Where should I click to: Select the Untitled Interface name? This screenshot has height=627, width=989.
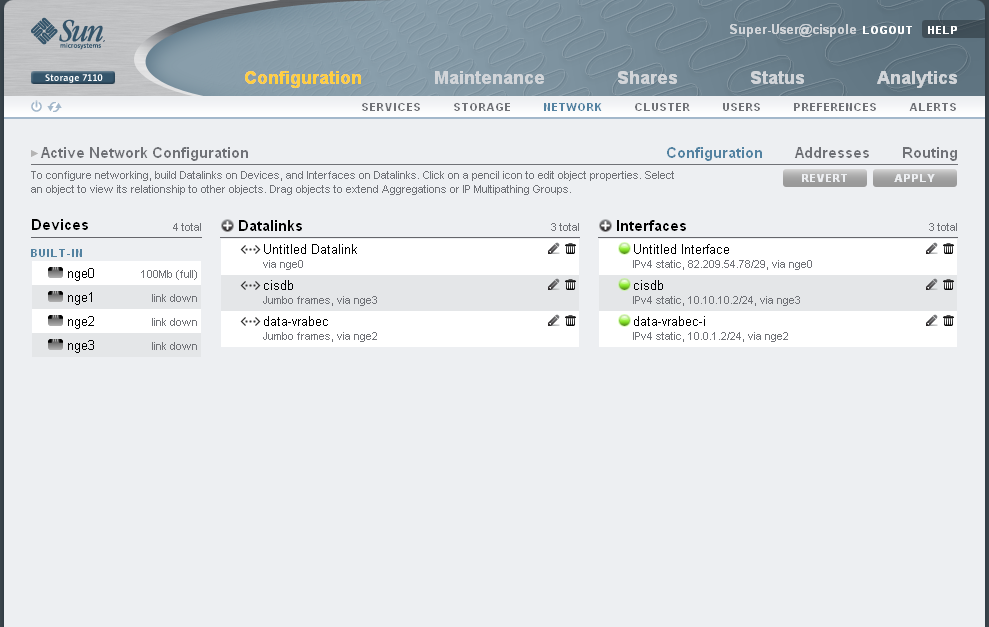click(x=681, y=249)
